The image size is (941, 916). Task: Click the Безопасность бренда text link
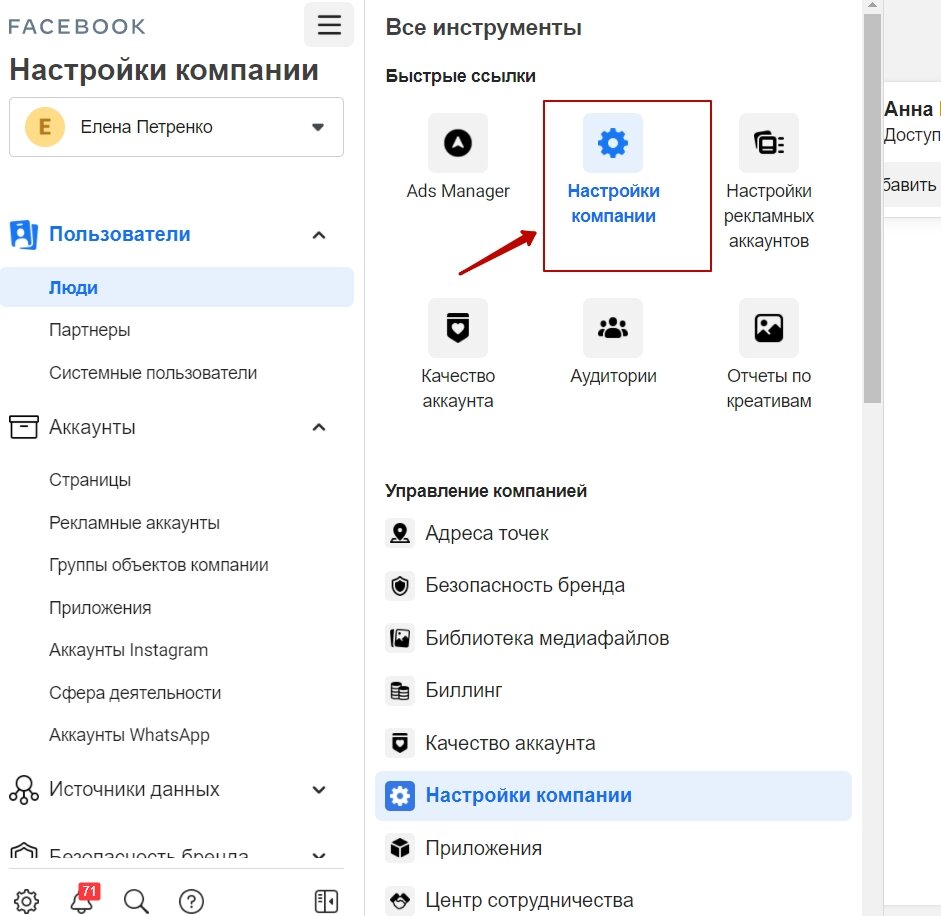point(525,585)
